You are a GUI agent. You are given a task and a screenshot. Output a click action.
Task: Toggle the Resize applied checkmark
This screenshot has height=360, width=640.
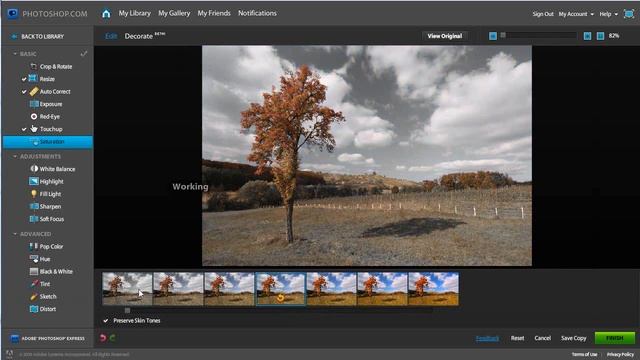click(24, 79)
